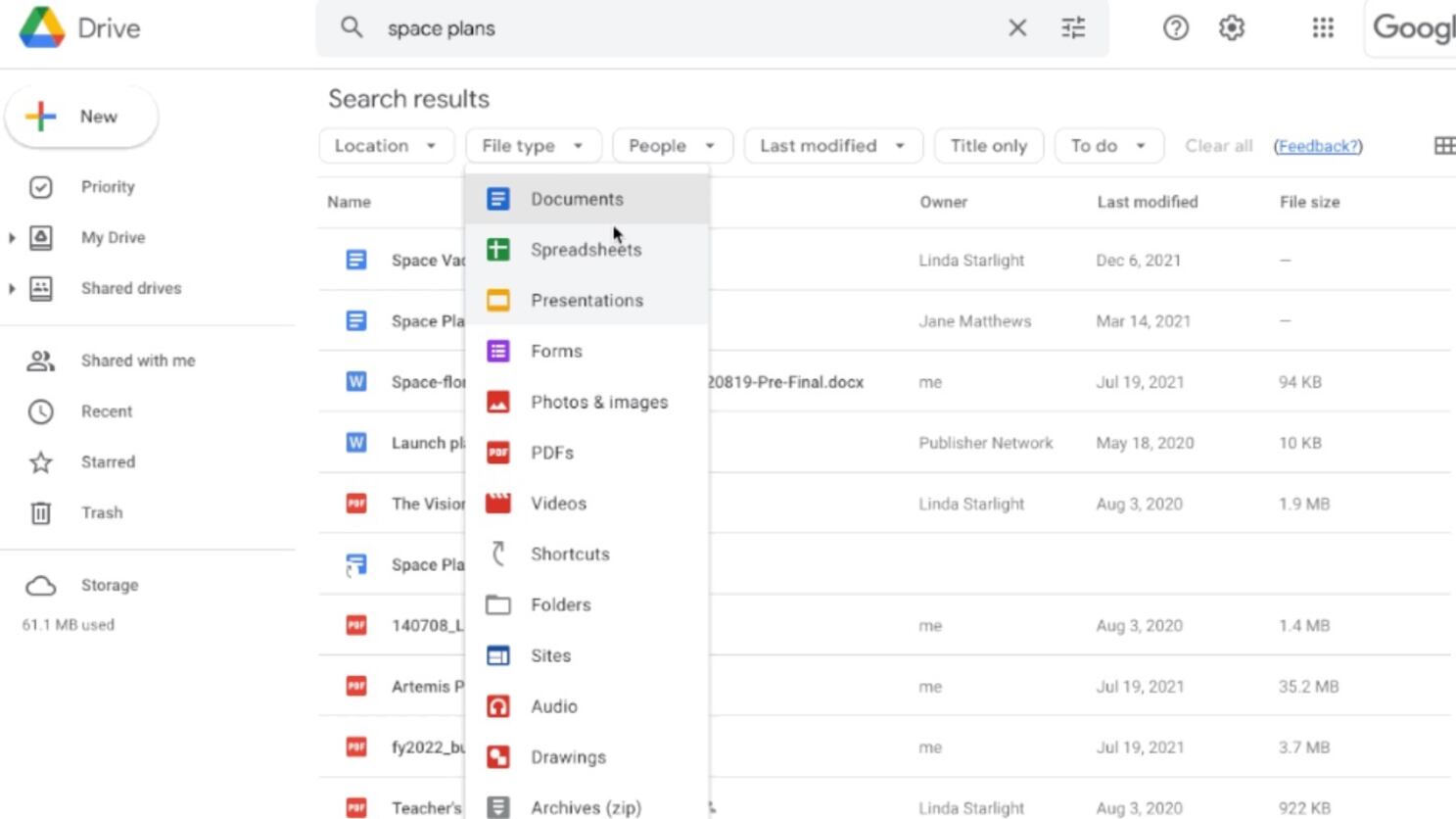The width and height of the screenshot is (1456, 819).
Task: Choose PDFs in the file type menu
Action: 552,453
